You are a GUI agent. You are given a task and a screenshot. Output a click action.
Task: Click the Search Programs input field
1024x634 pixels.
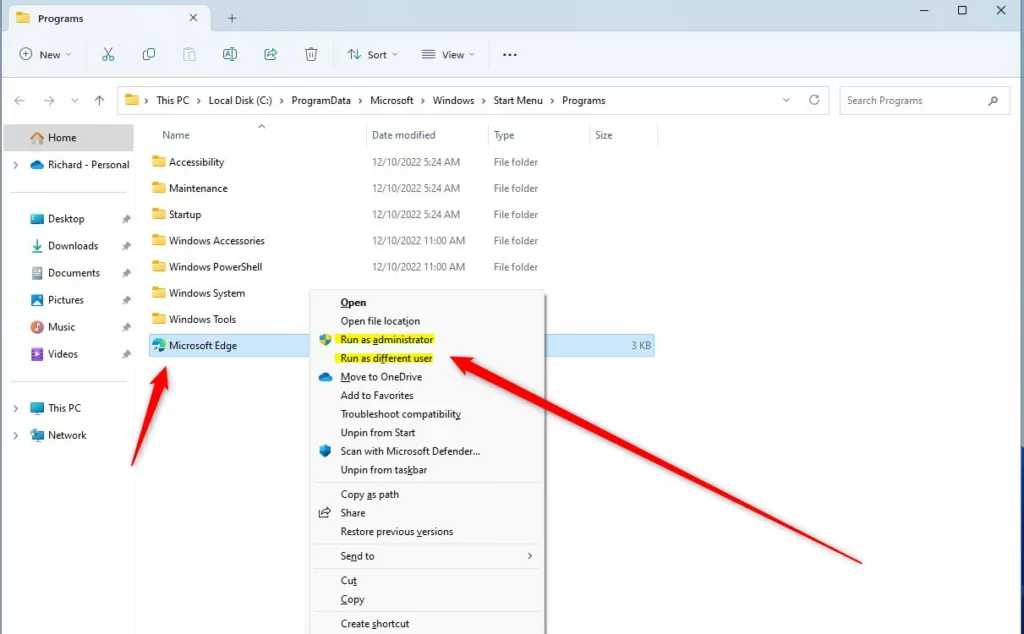pos(912,100)
